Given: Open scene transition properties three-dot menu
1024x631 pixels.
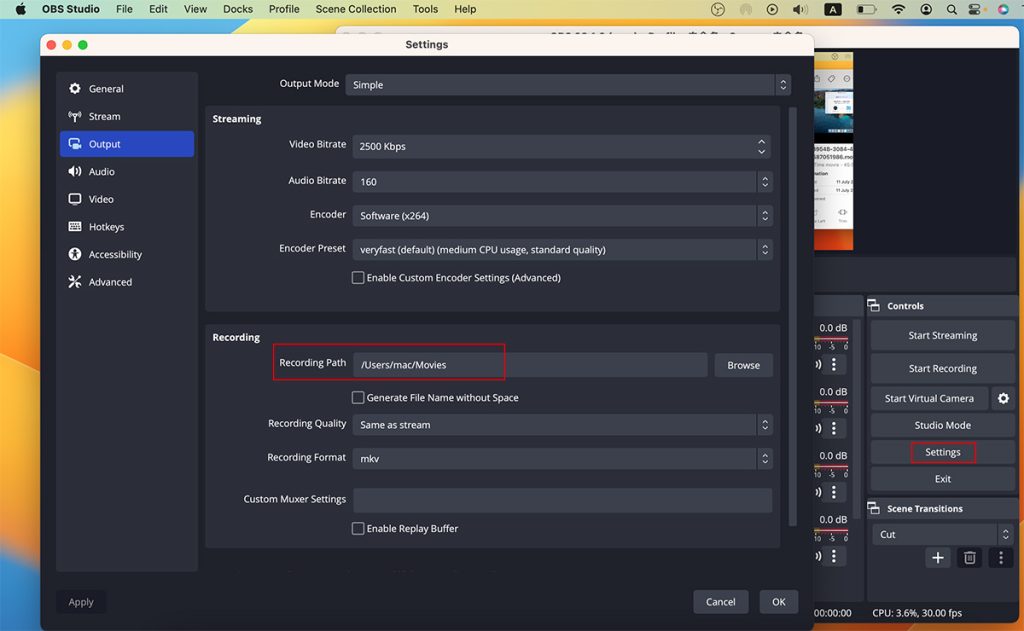Looking at the screenshot, I should point(1000,557).
